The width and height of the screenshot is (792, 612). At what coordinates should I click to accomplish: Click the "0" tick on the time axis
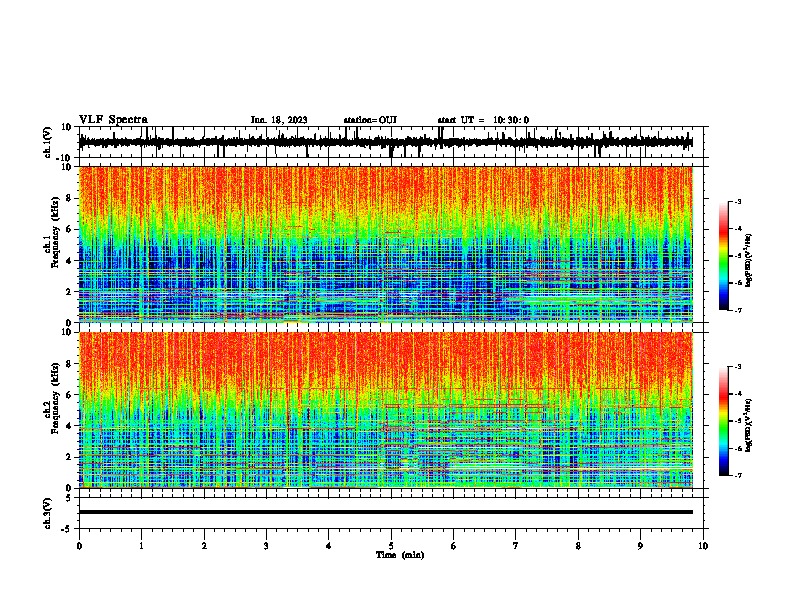[79, 546]
